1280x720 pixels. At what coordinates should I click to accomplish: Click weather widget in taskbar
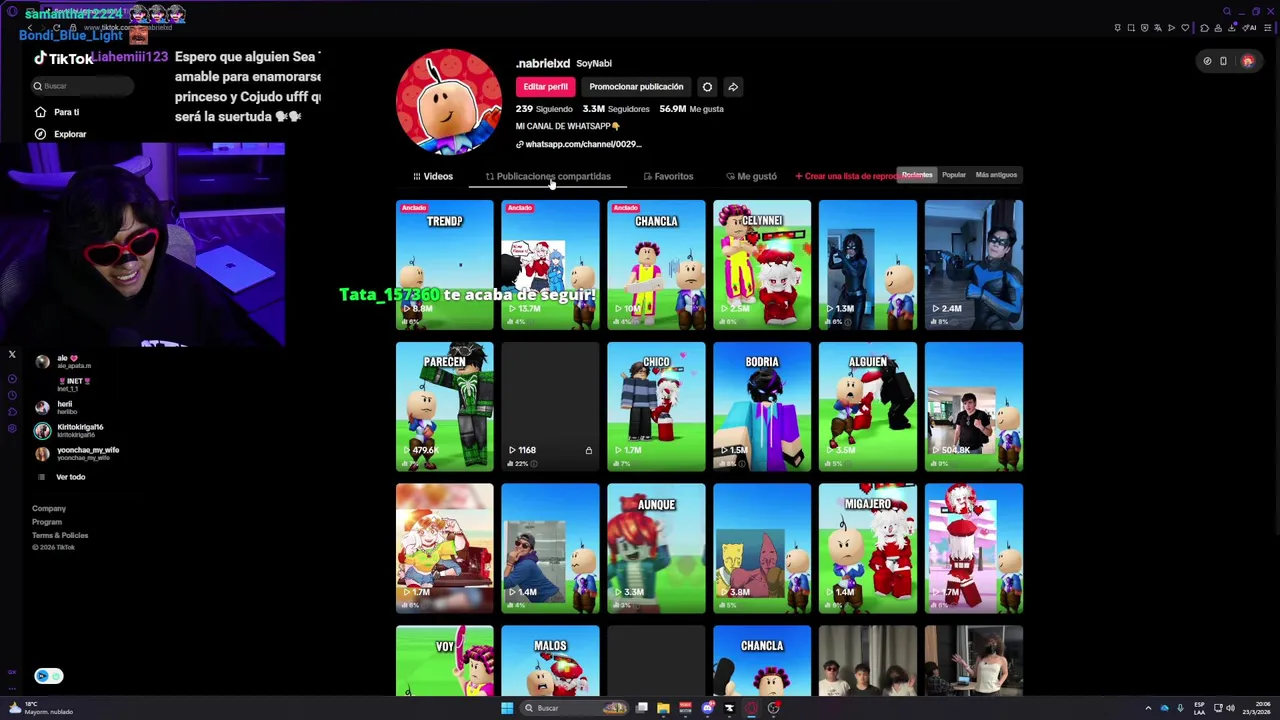[x=40, y=708]
